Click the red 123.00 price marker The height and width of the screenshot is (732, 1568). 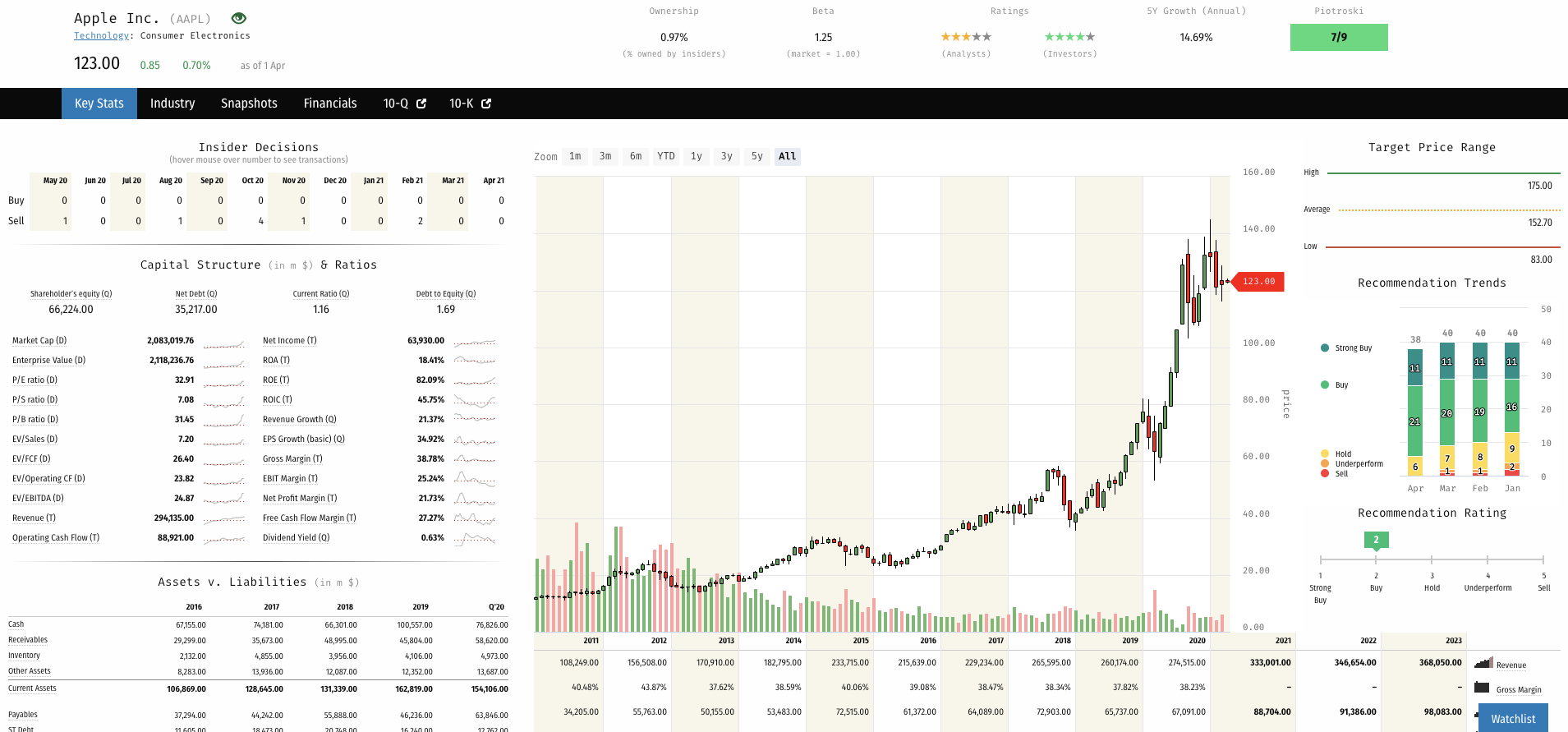(1258, 282)
